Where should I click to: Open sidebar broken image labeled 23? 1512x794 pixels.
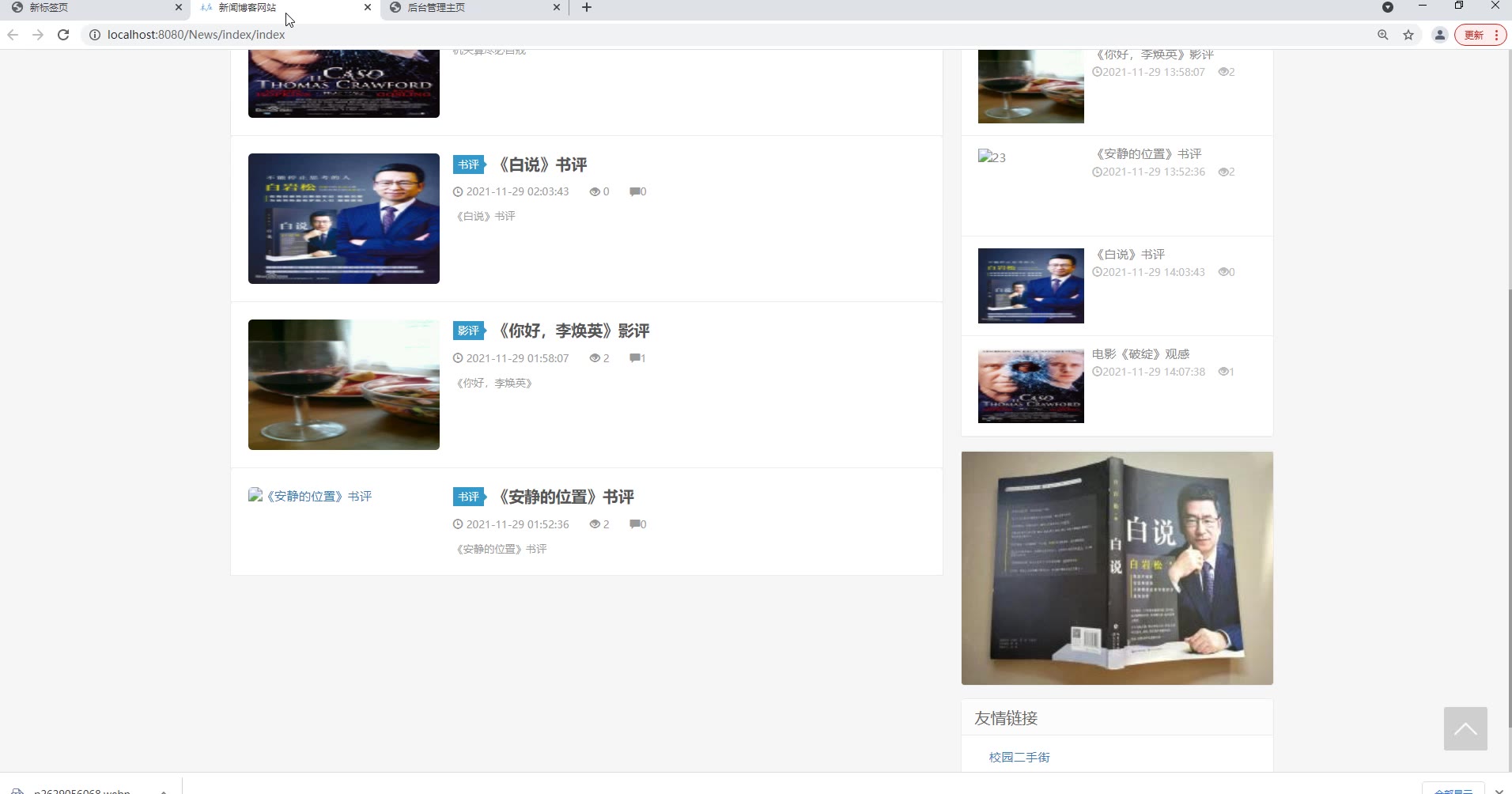[992, 157]
